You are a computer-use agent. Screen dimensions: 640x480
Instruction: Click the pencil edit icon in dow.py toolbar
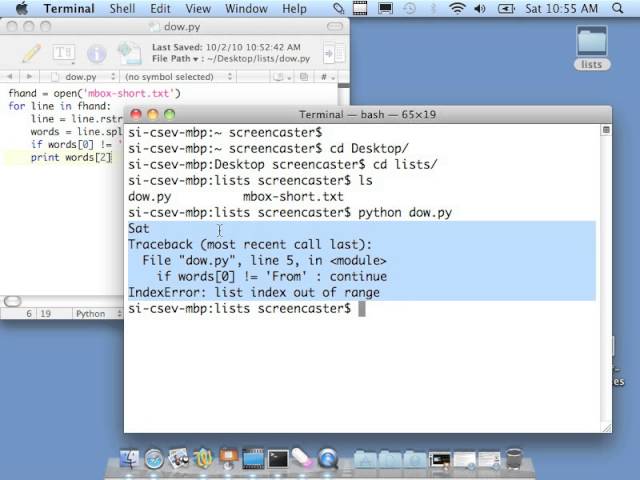[x=31, y=53]
